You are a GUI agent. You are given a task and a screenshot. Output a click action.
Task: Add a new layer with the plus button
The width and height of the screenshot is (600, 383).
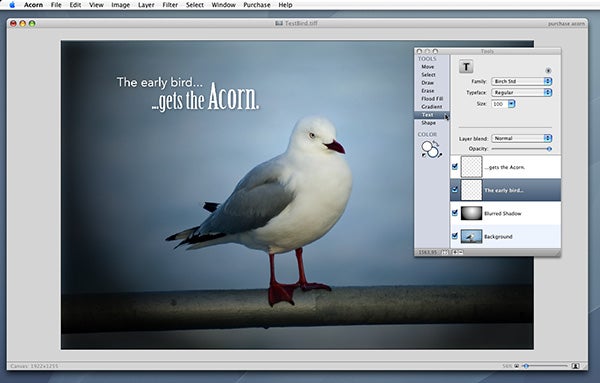(x=455, y=252)
